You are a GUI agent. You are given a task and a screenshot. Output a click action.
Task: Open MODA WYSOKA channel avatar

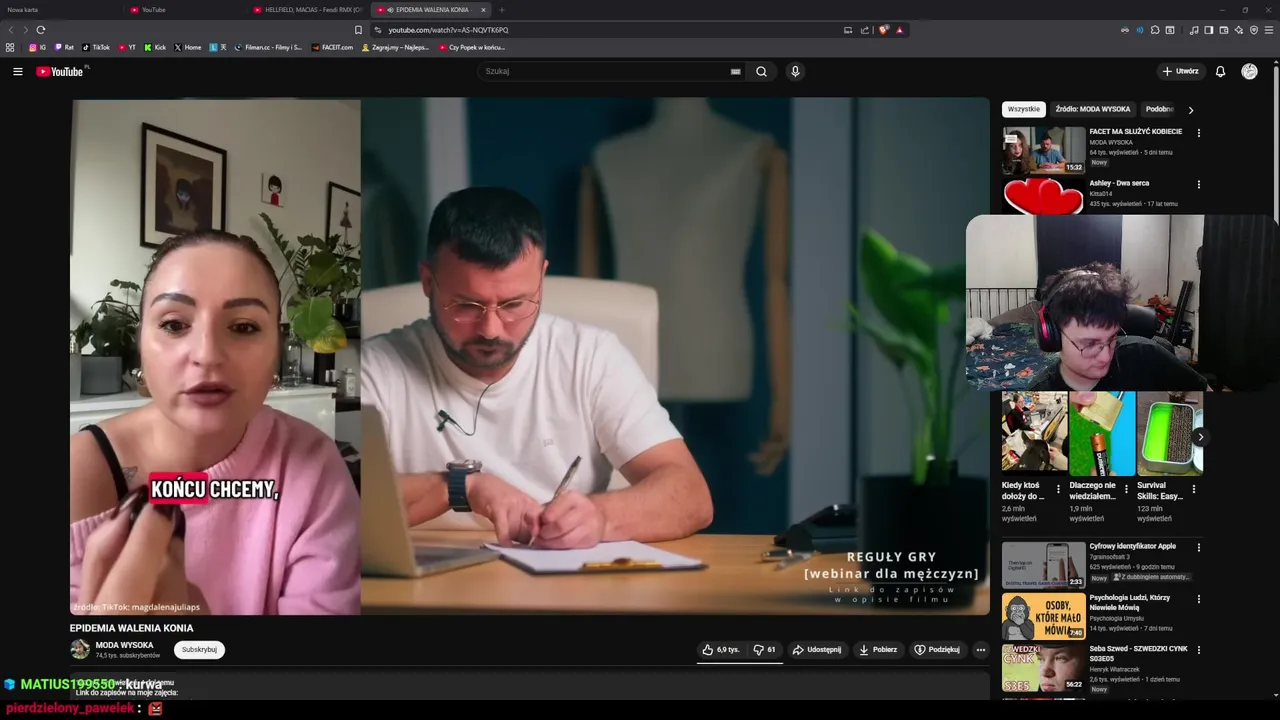(80, 649)
